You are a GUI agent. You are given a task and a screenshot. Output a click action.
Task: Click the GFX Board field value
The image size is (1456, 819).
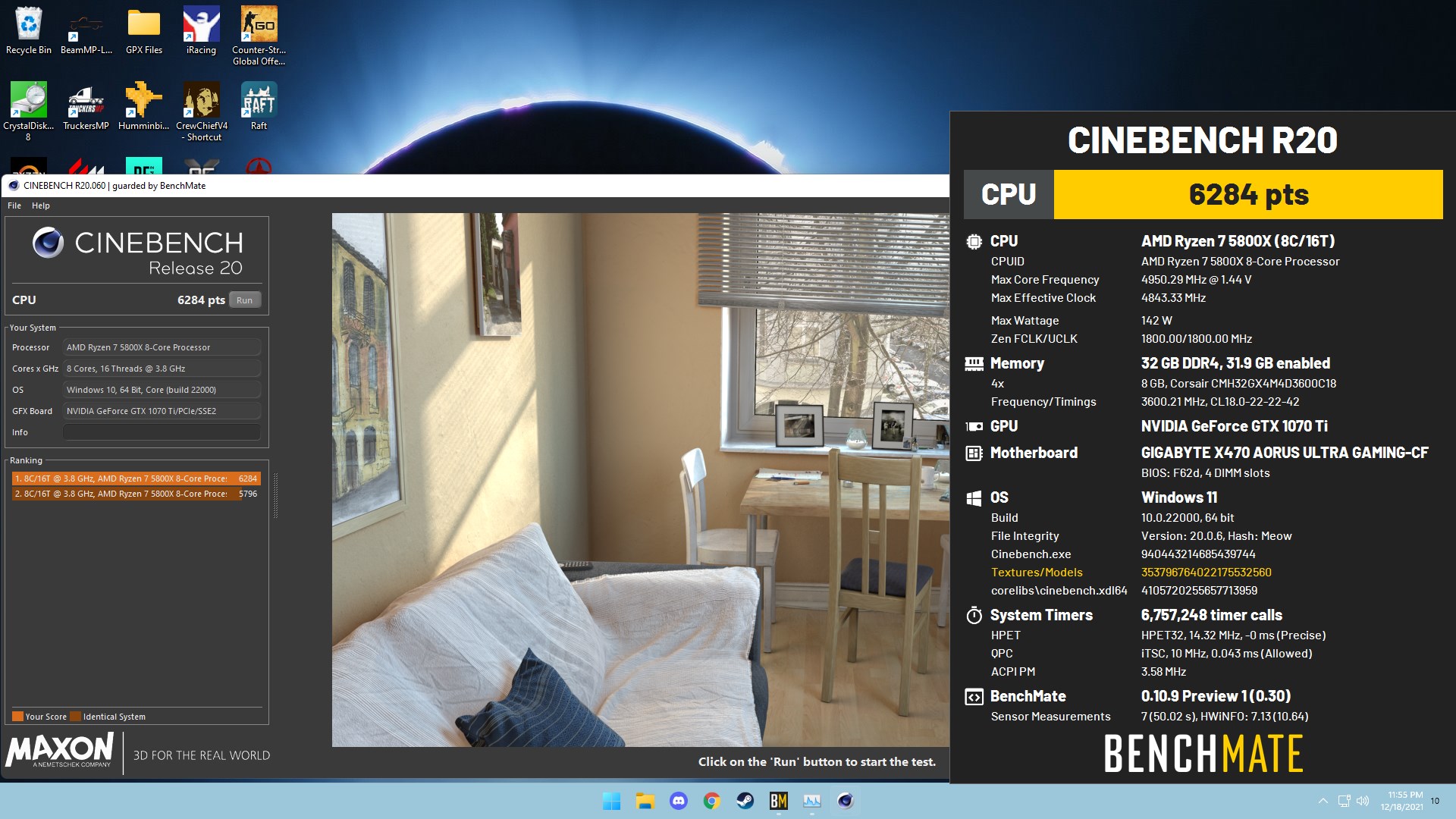click(x=162, y=411)
